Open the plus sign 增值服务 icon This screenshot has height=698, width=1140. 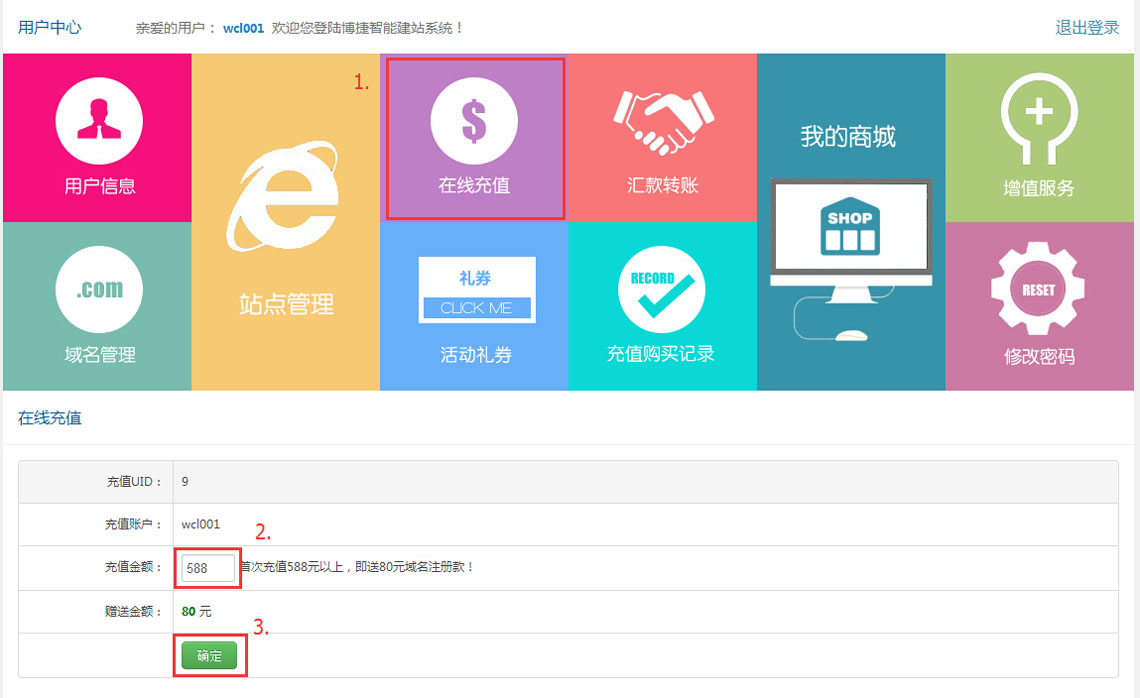(1039, 119)
